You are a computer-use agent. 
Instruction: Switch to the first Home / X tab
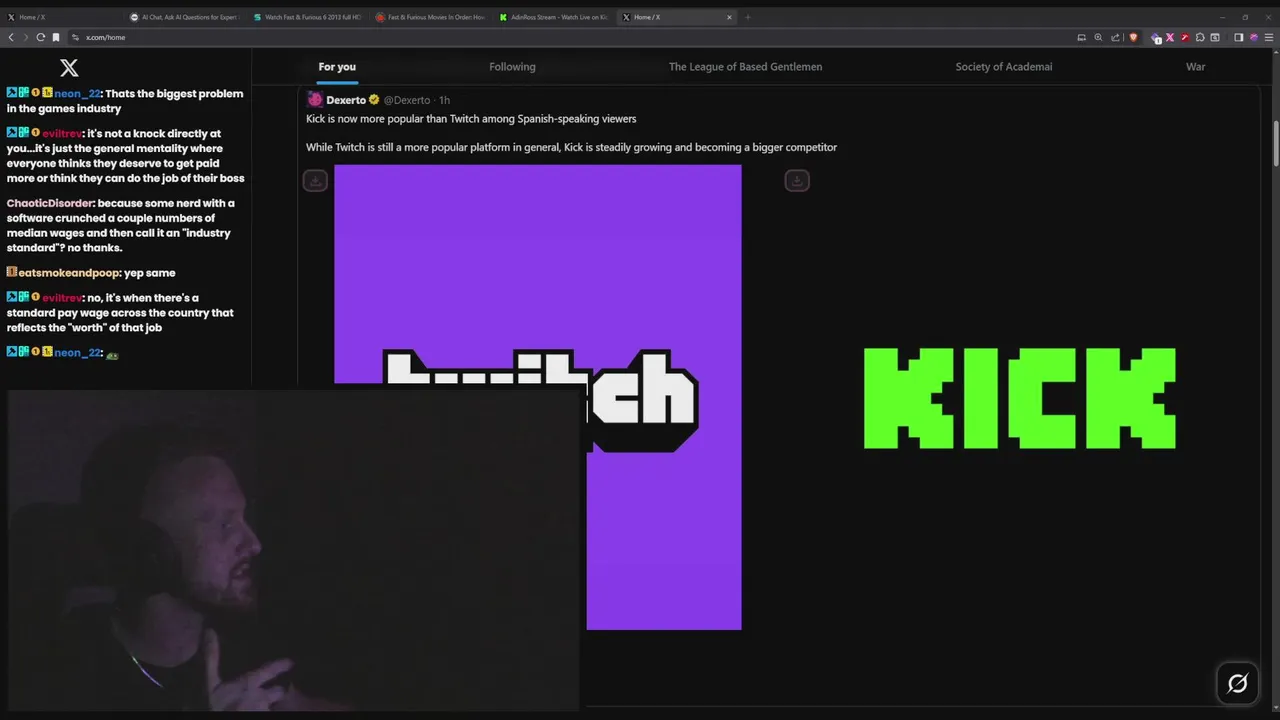60,17
